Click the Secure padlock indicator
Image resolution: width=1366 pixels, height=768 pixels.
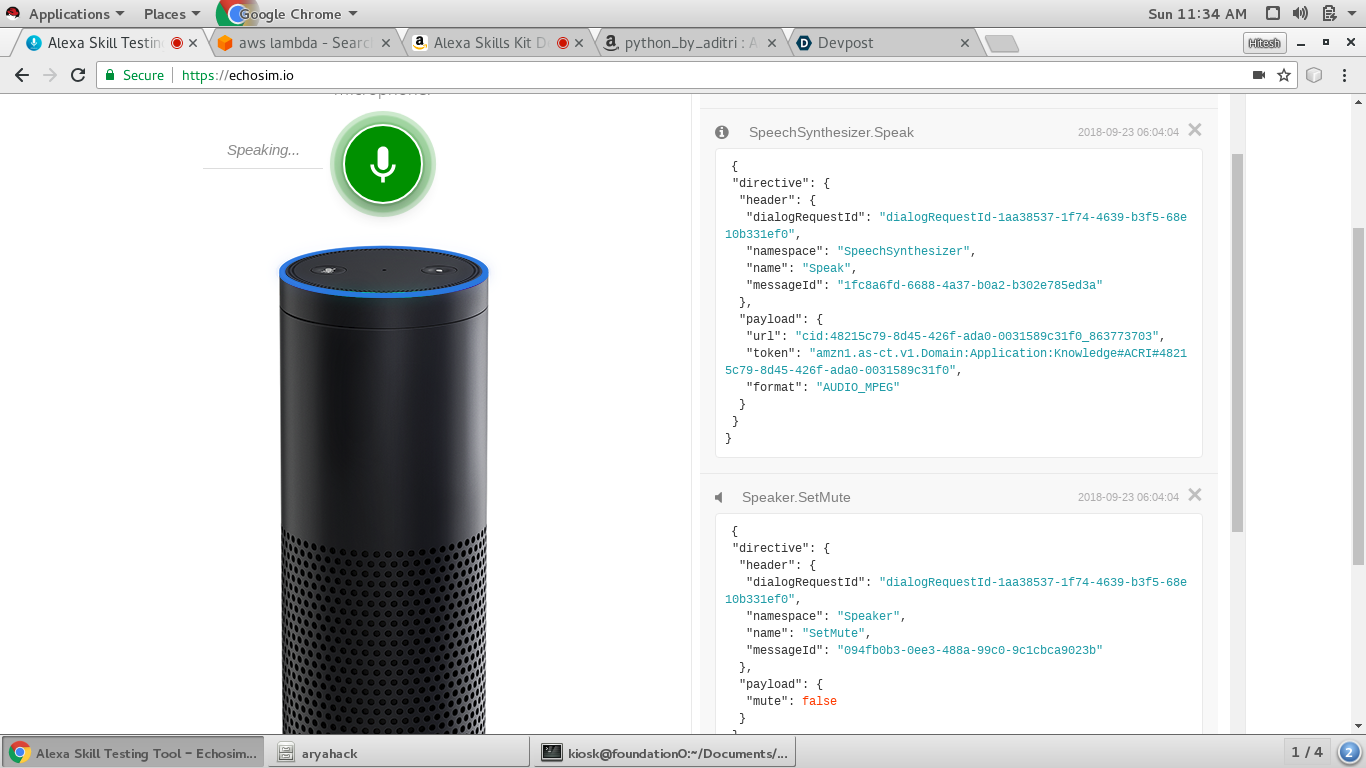coord(135,75)
